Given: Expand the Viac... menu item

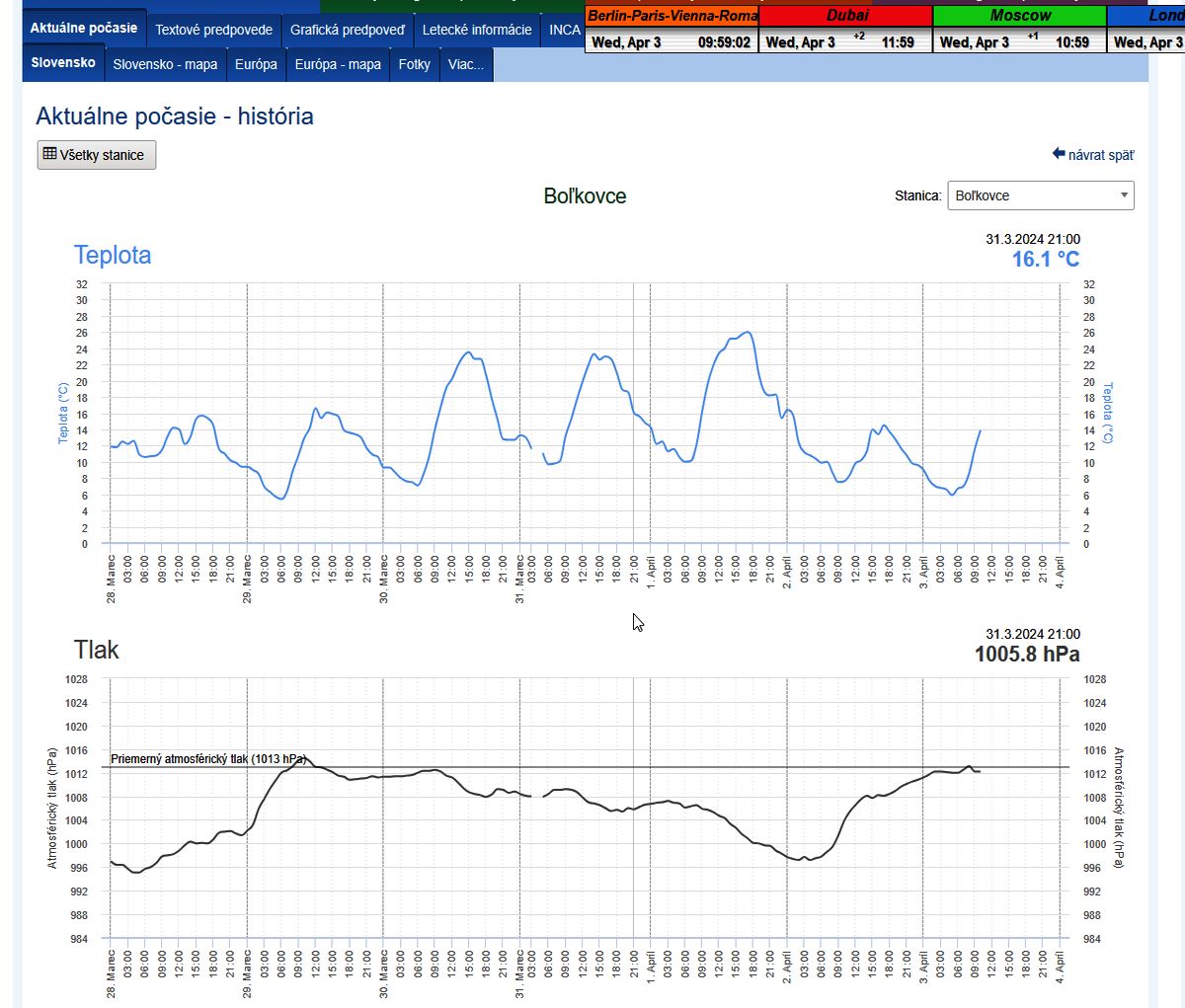Looking at the screenshot, I should click(465, 64).
